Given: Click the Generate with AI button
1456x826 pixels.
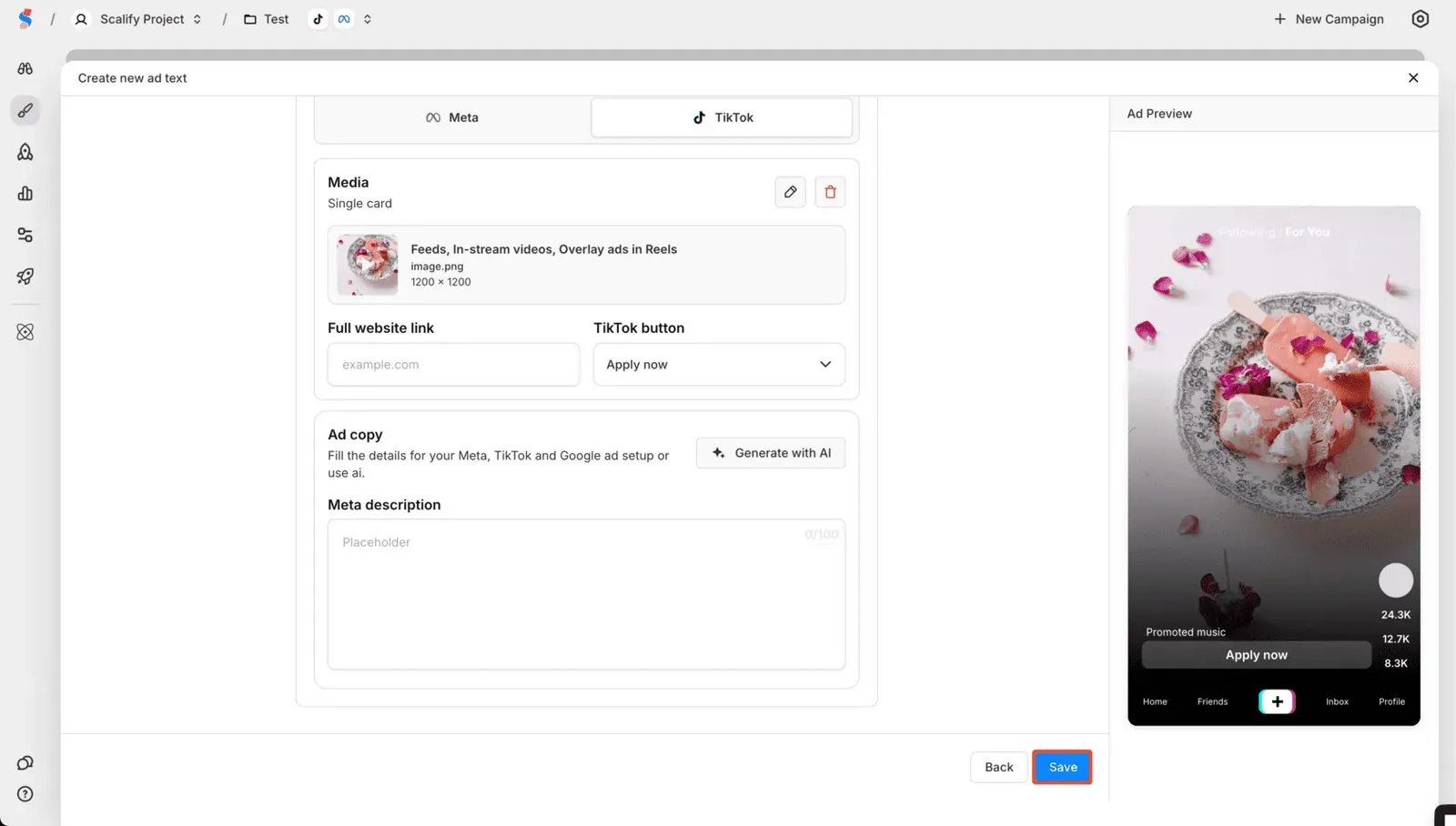Looking at the screenshot, I should point(770,452).
